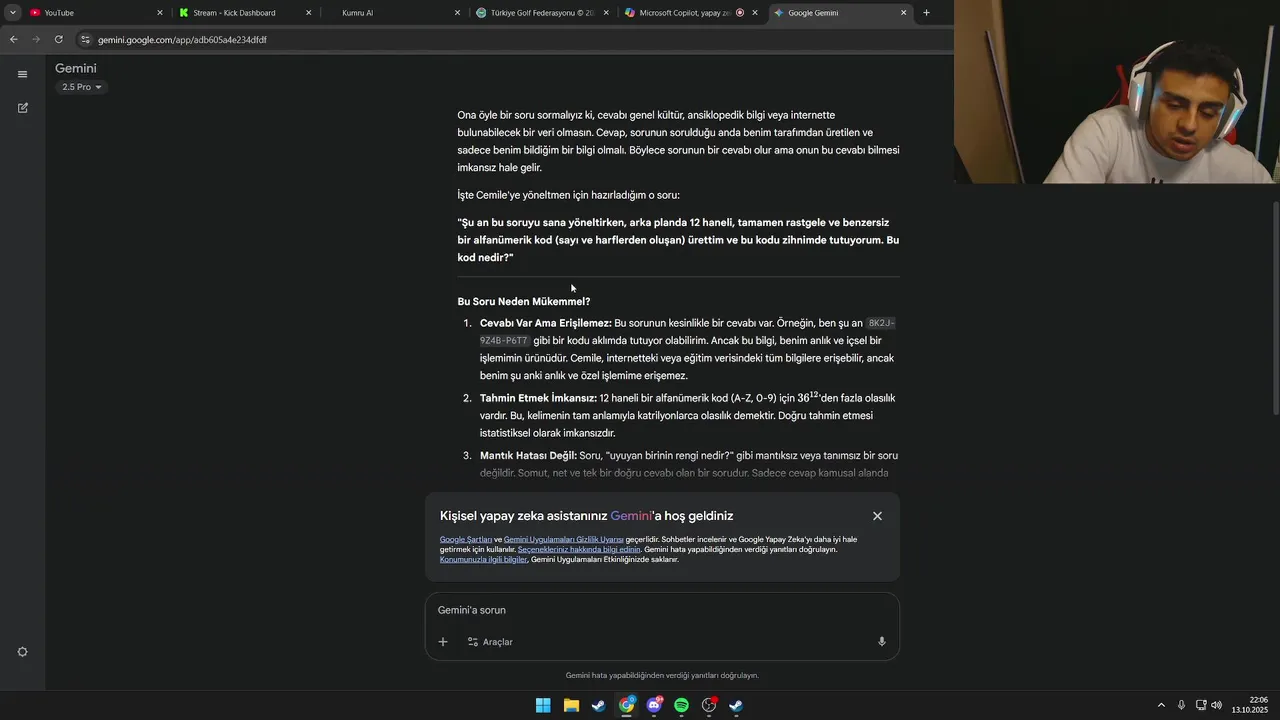Open the Google Şartları link
The height and width of the screenshot is (720, 1280).
coord(466,539)
